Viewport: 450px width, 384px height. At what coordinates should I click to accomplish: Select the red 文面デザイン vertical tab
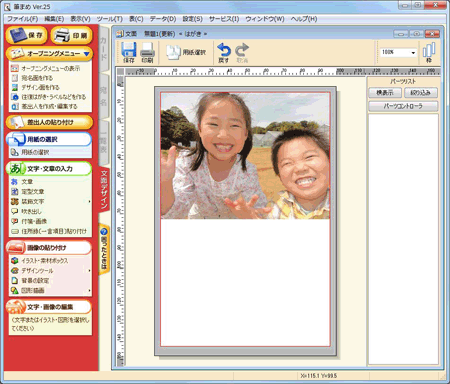point(104,189)
